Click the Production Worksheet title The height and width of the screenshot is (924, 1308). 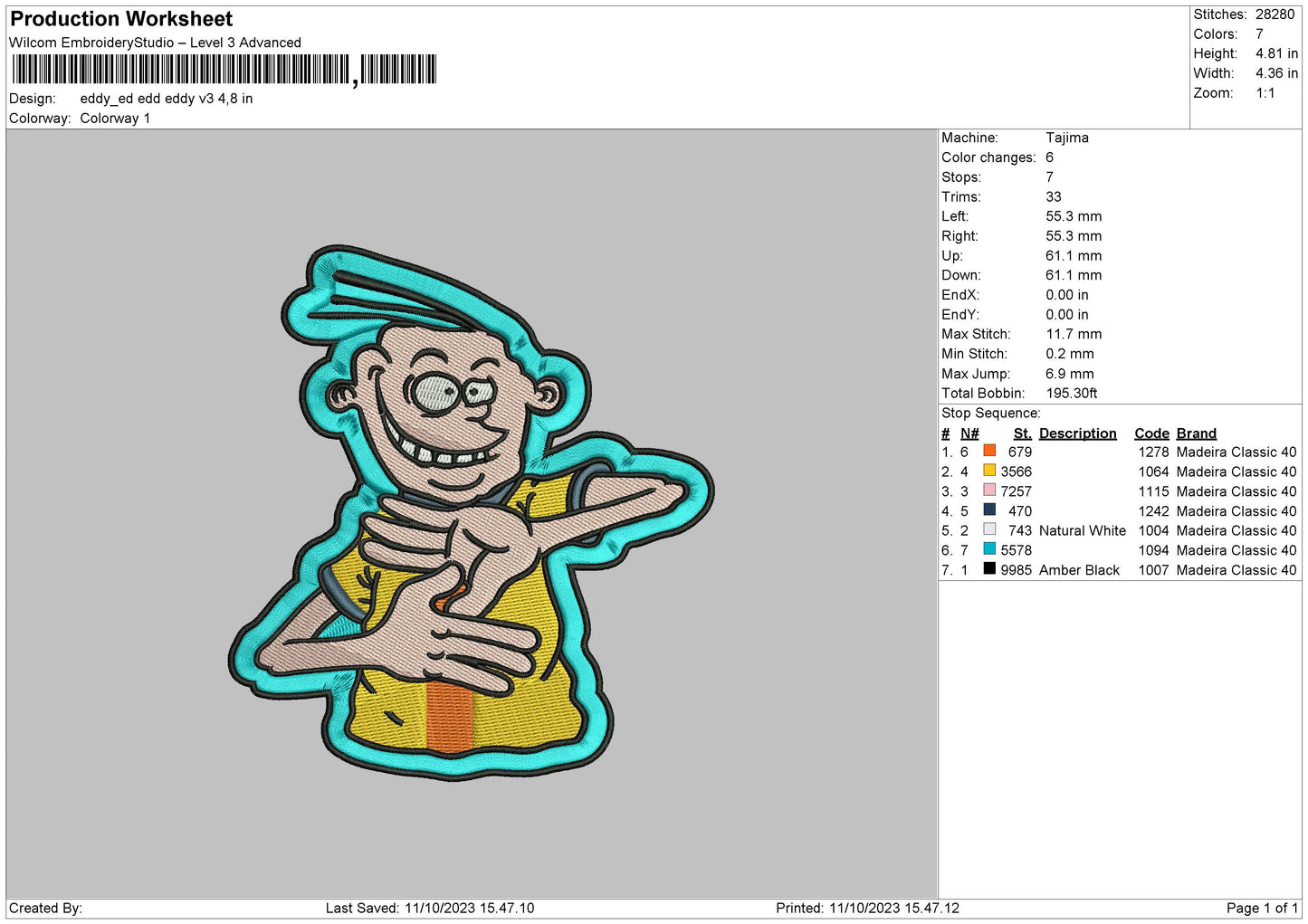coord(121,19)
